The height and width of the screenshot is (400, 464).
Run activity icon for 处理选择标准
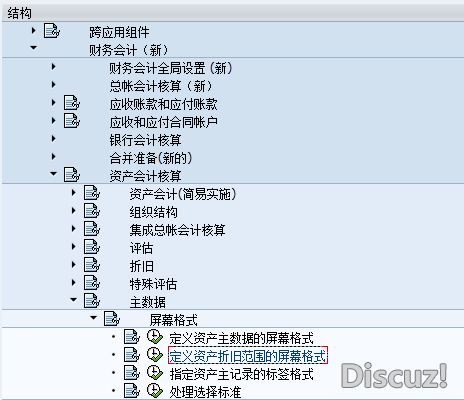tap(155, 390)
